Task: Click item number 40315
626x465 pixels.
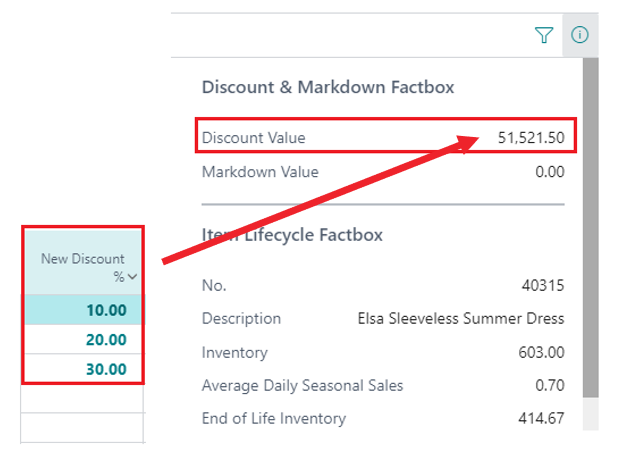Action: [x=543, y=285]
